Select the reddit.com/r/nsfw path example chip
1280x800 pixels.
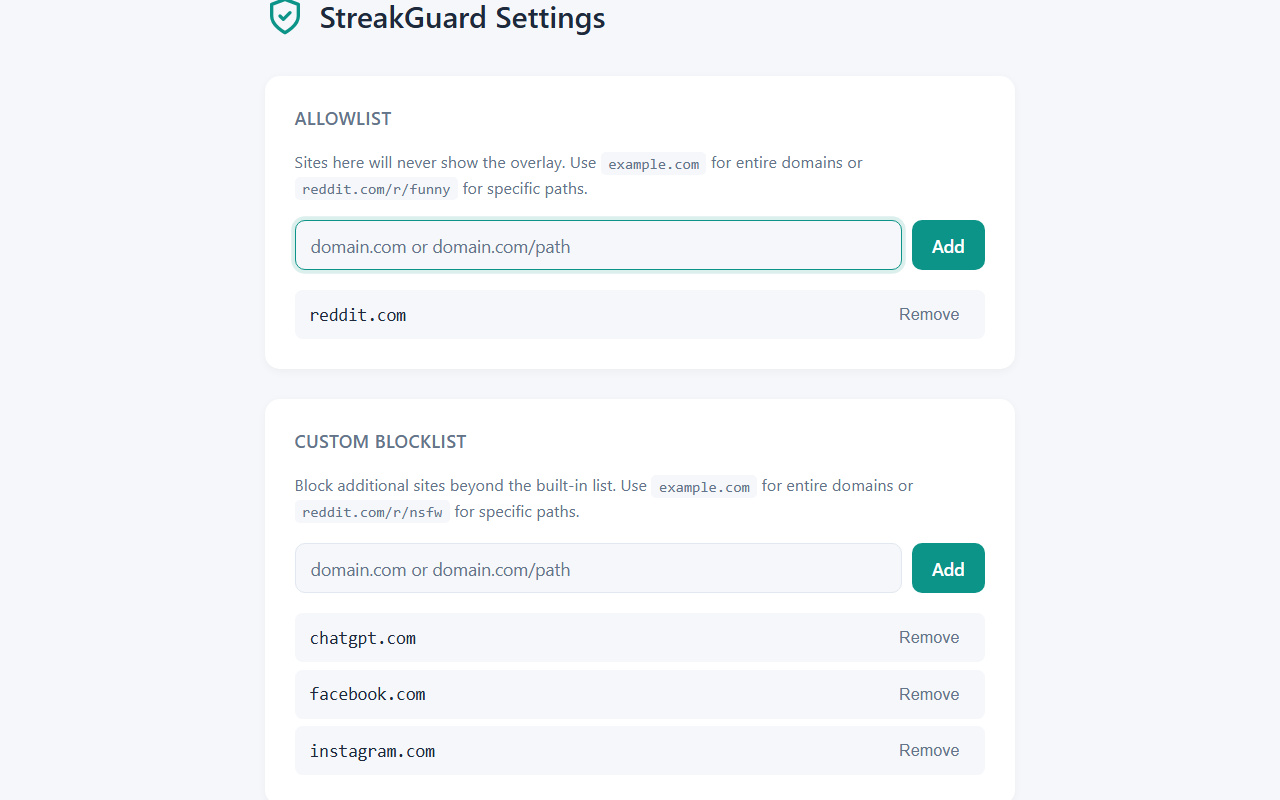tap(372, 511)
